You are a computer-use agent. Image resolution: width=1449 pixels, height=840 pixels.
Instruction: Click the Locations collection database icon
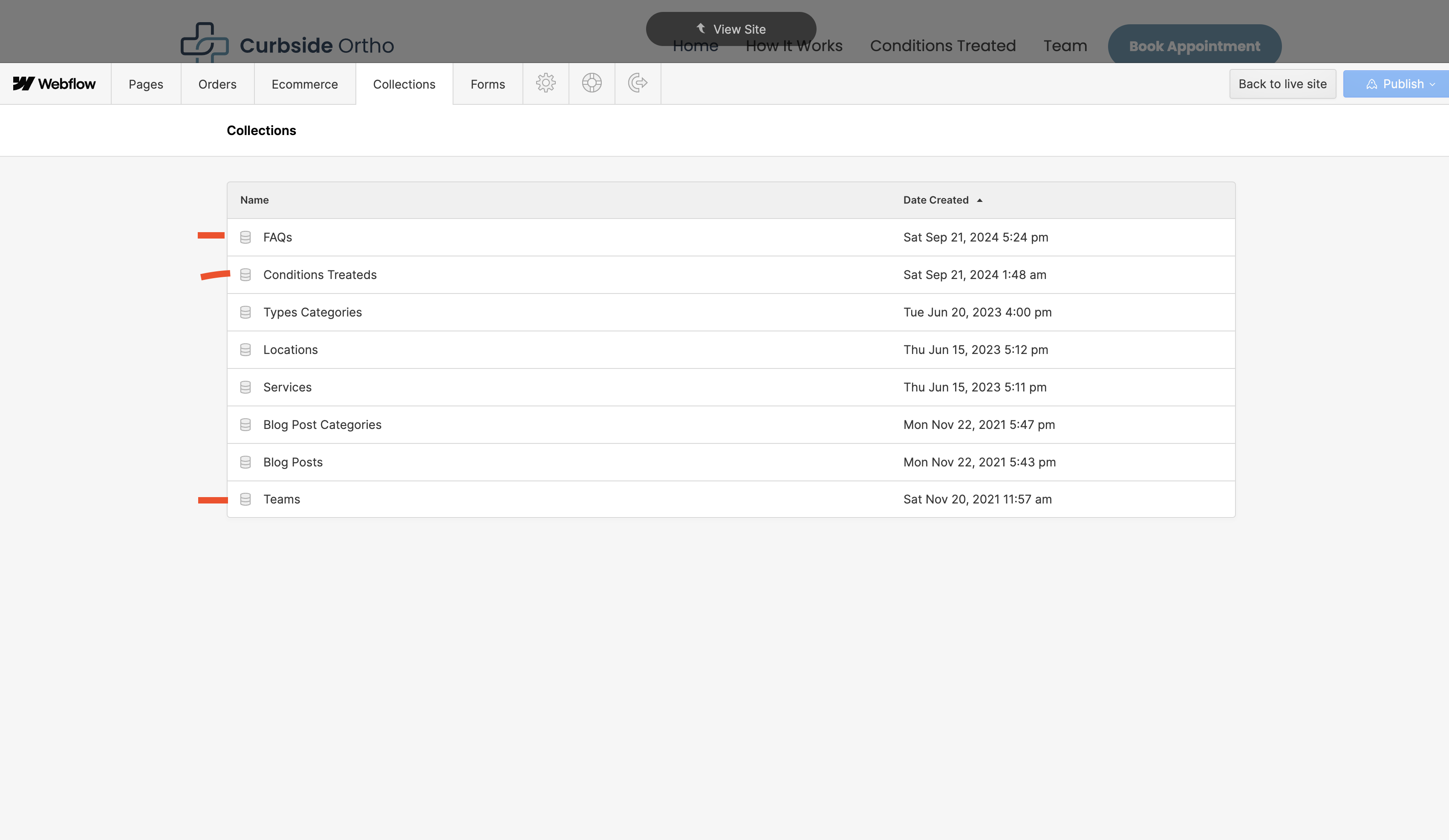pos(245,350)
